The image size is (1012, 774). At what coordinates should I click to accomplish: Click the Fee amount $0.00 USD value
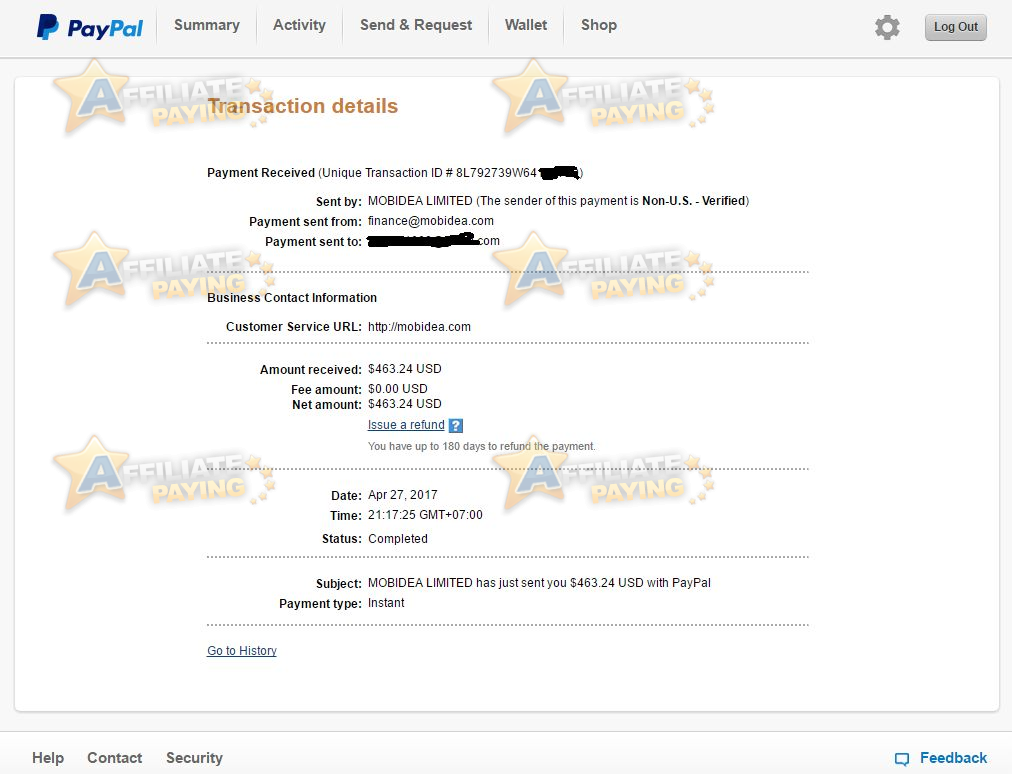[x=398, y=389]
